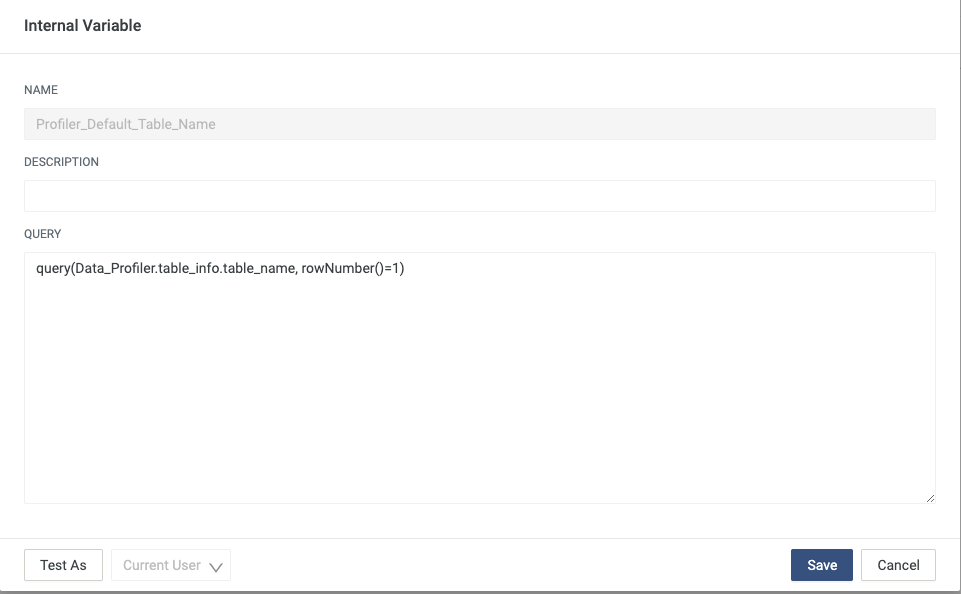Click the QUERY field label
961x594 pixels.
(42, 234)
